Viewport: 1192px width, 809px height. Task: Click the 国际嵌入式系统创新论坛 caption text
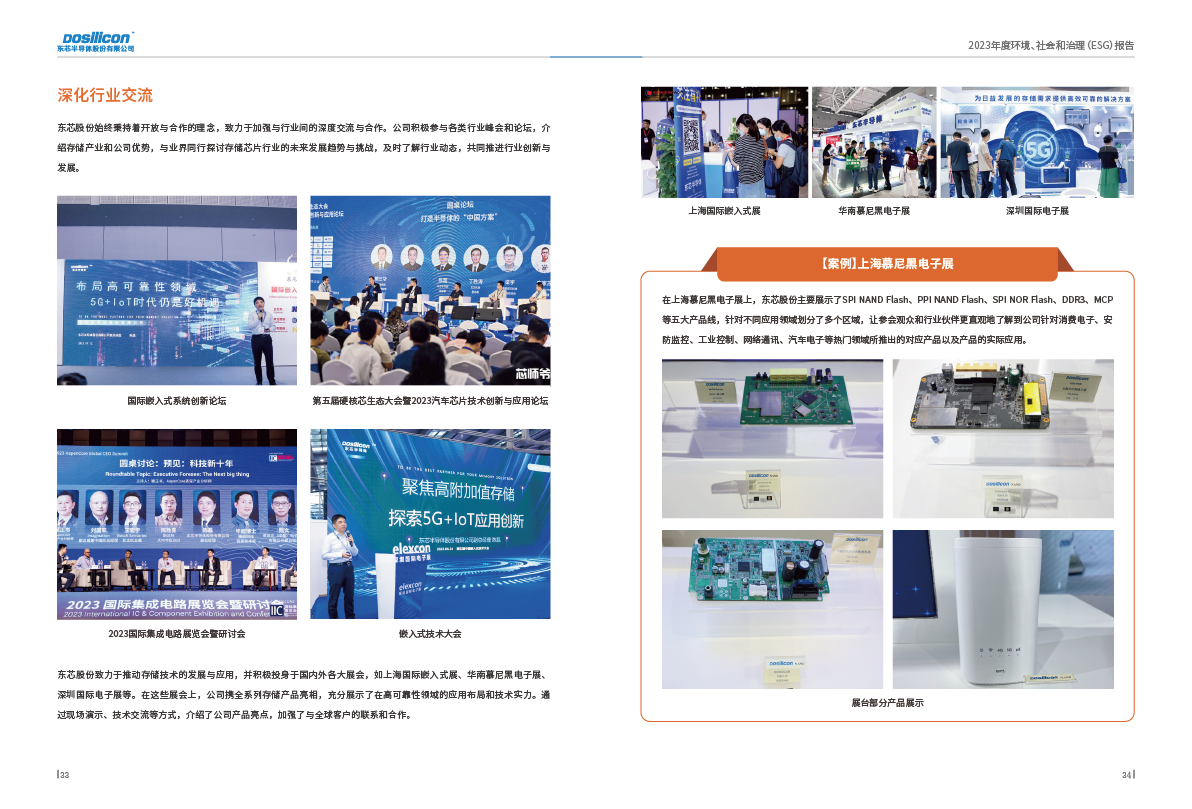click(x=176, y=400)
